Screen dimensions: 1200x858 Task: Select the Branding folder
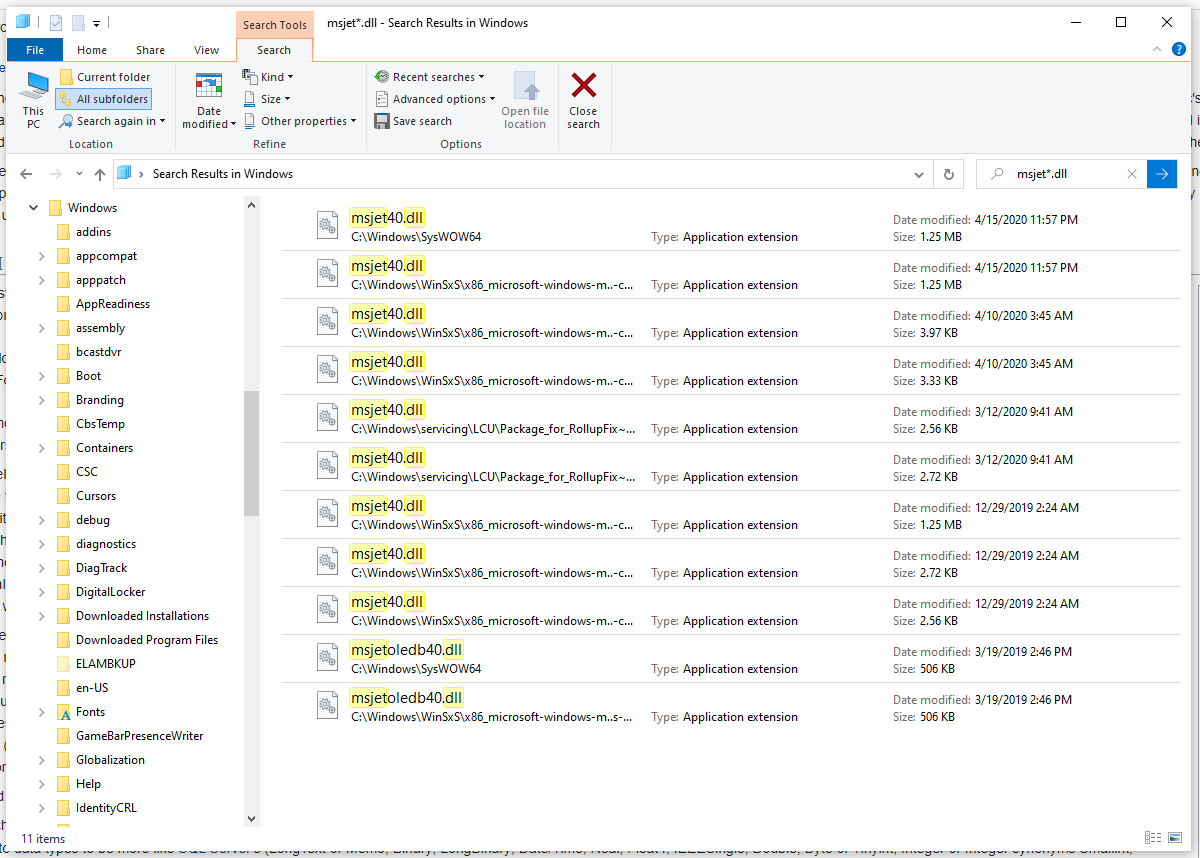[99, 400]
